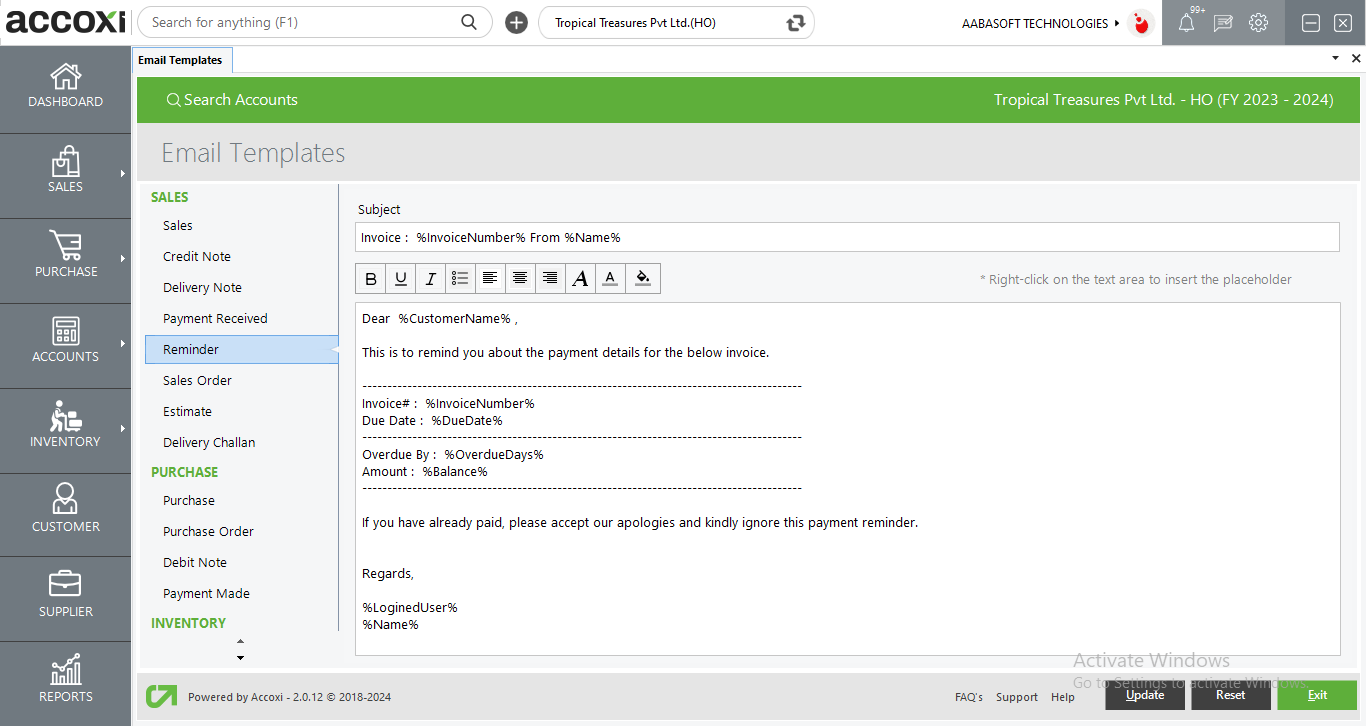This screenshot has width=1366, height=726.
Task: Click the quick-add plus icon
Action: (x=516, y=23)
